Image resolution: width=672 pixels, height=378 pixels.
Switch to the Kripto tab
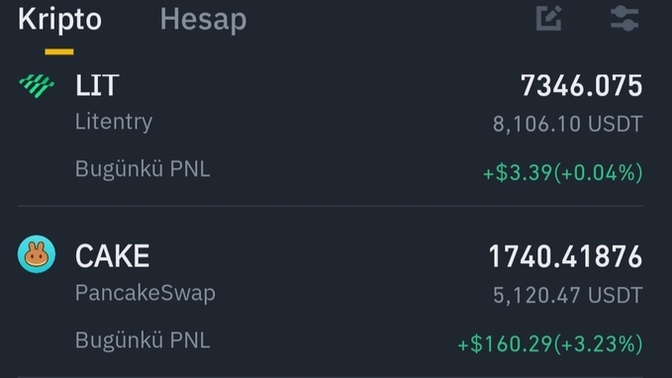click(x=60, y=19)
